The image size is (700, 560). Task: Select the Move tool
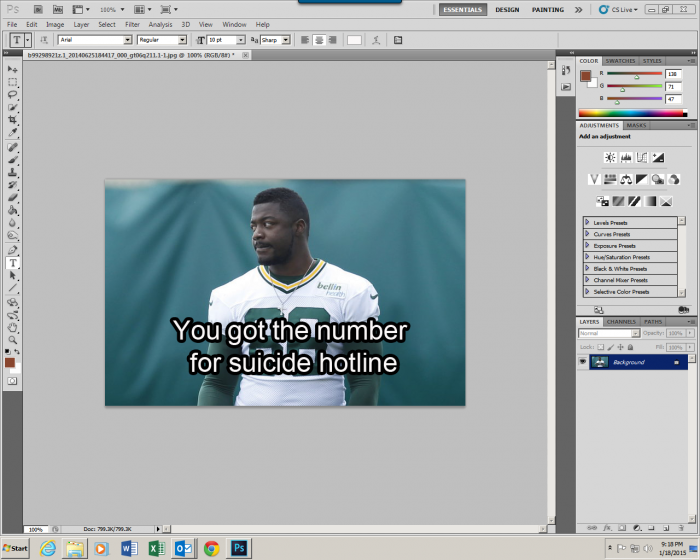pyautogui.click(x=13, y=69)
